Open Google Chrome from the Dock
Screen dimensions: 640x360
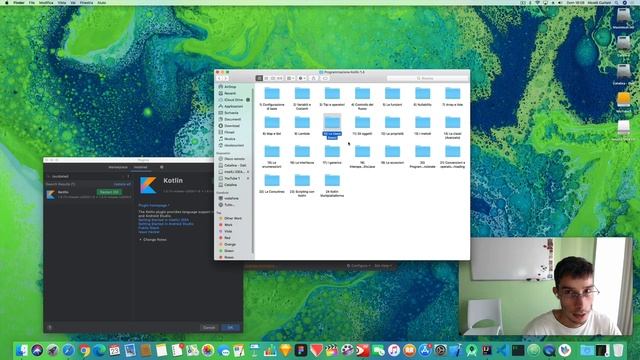84,350
